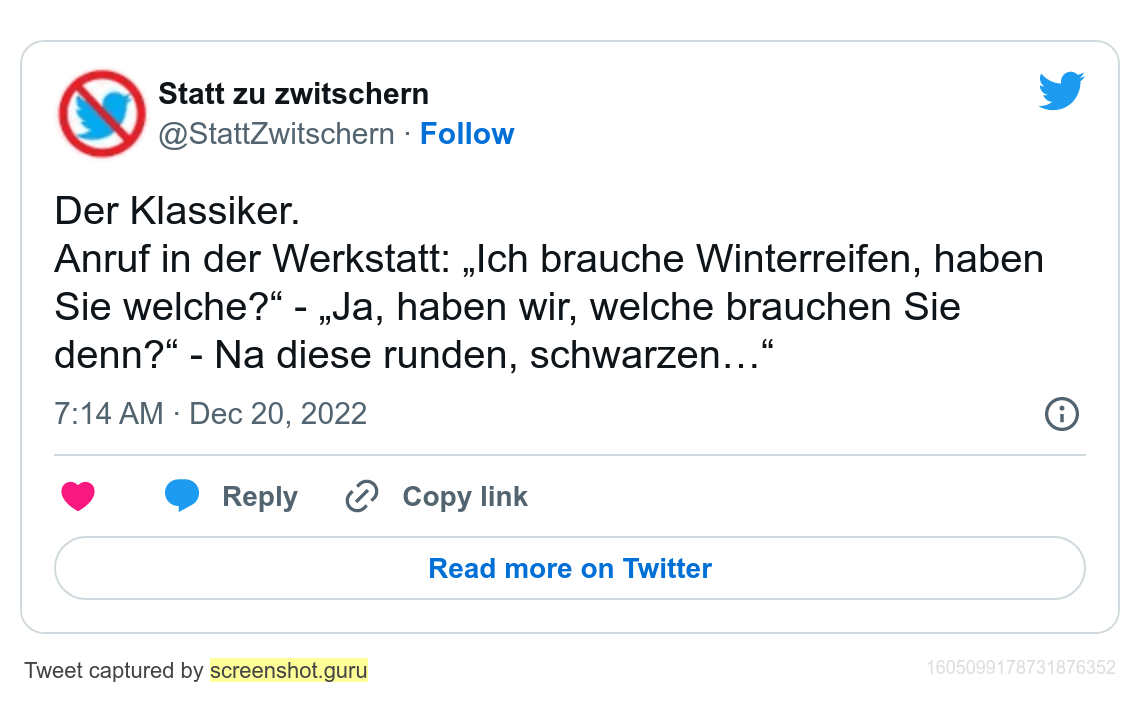This screenshot has width=1140, height=726.
Task: Click "Read more on Twitter" button
Action: (569, 568)
